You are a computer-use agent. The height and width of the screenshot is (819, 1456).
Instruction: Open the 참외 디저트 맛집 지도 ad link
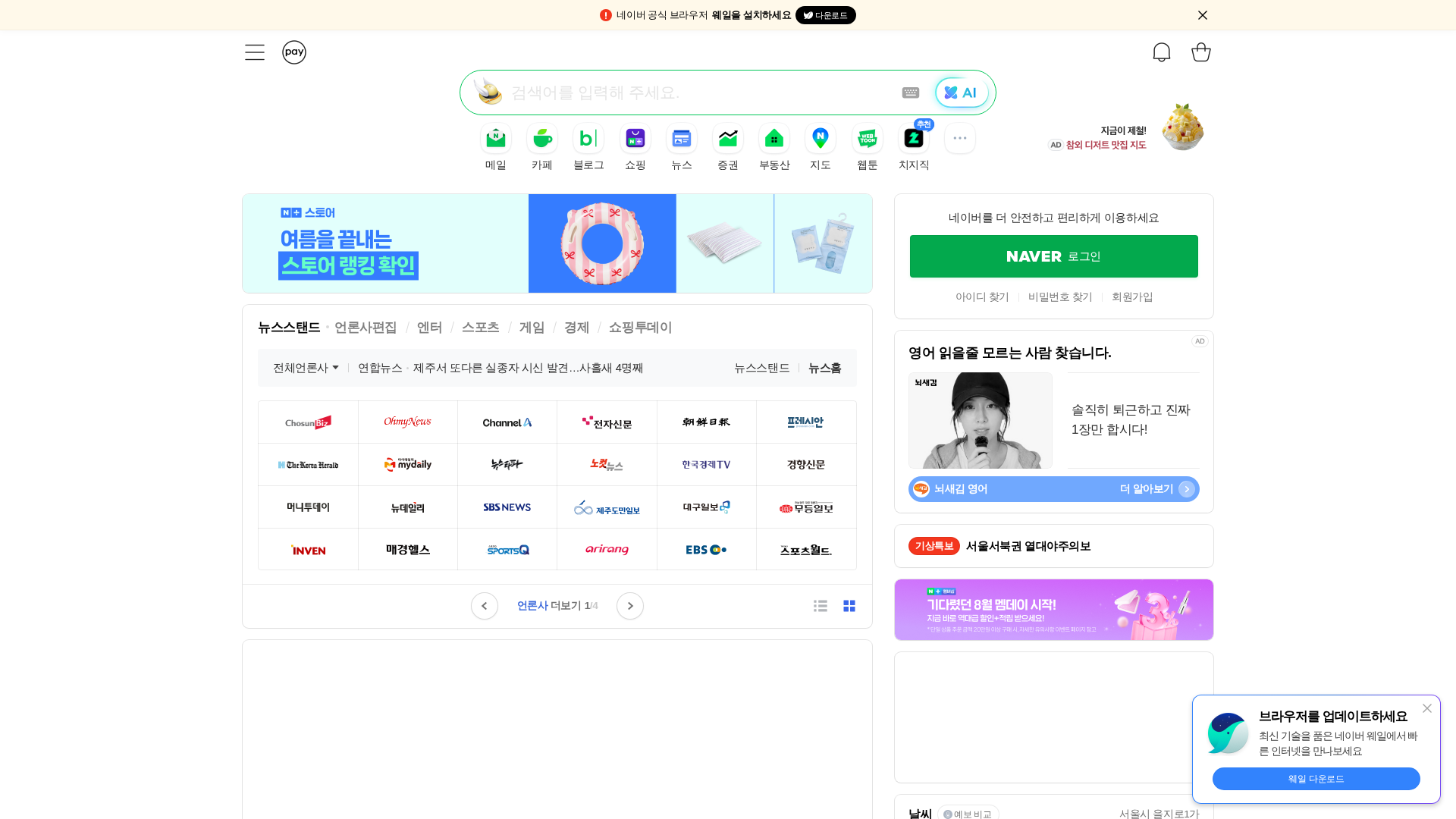coord(1106,145)
